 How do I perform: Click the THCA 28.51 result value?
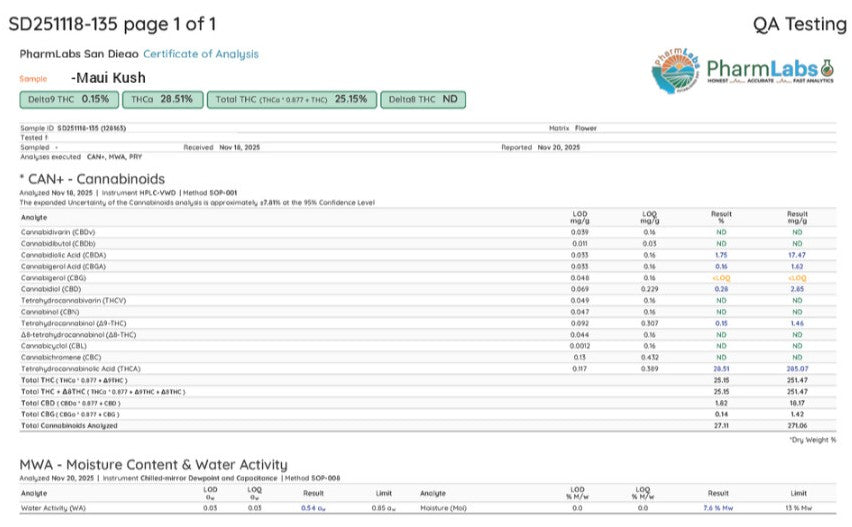[x=721, y=368]
